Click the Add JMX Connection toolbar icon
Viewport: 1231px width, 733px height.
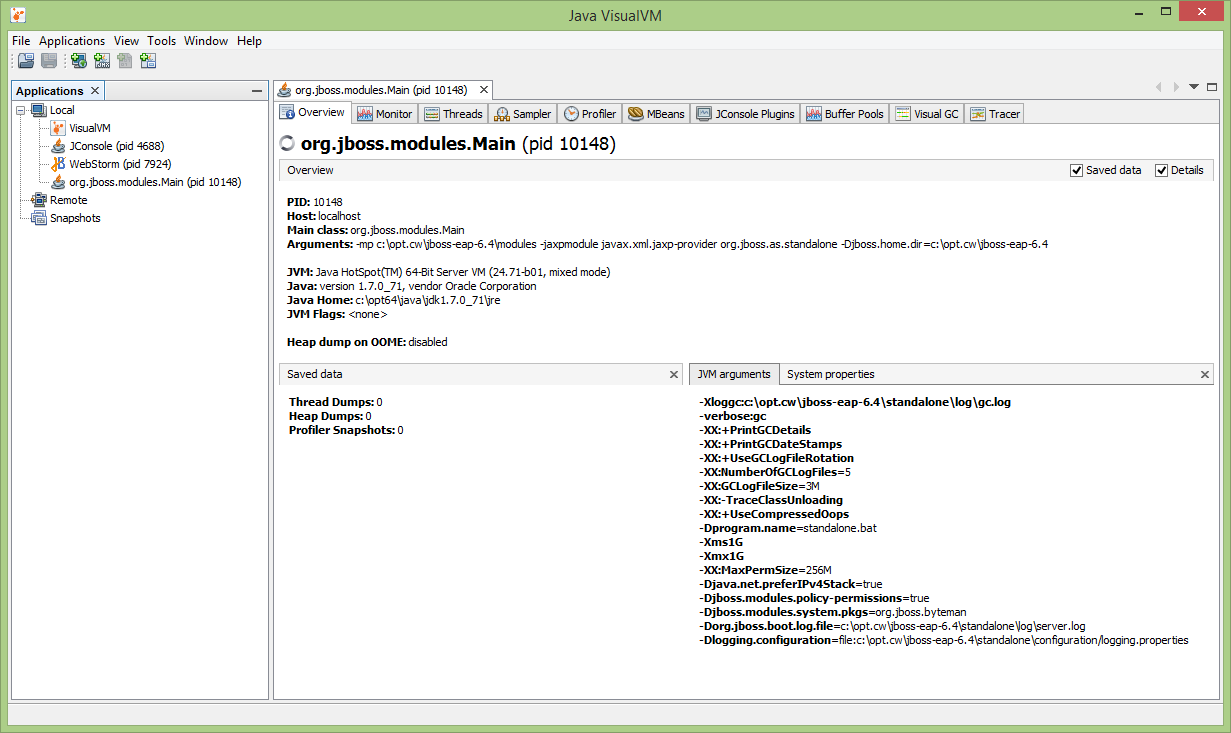point(101,60)
